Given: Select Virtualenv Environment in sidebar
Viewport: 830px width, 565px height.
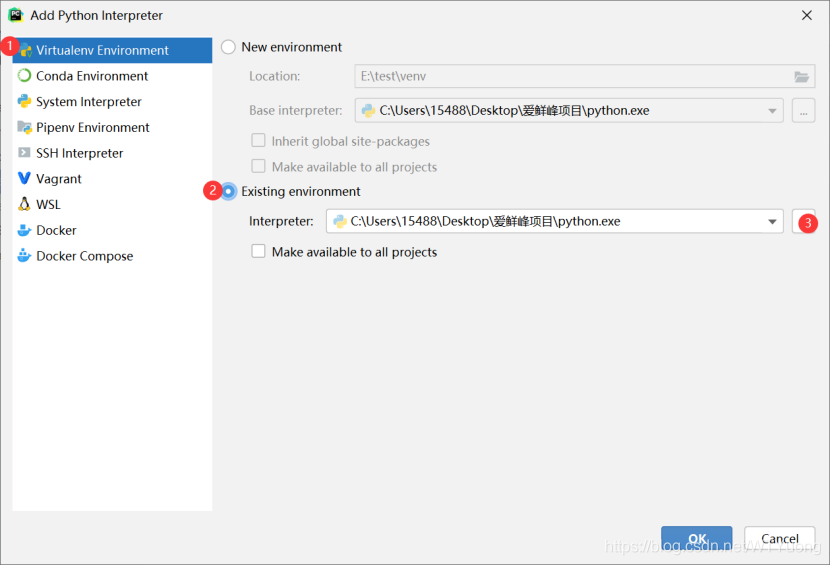Looking at the screenshot, I should tap(112, 50).
